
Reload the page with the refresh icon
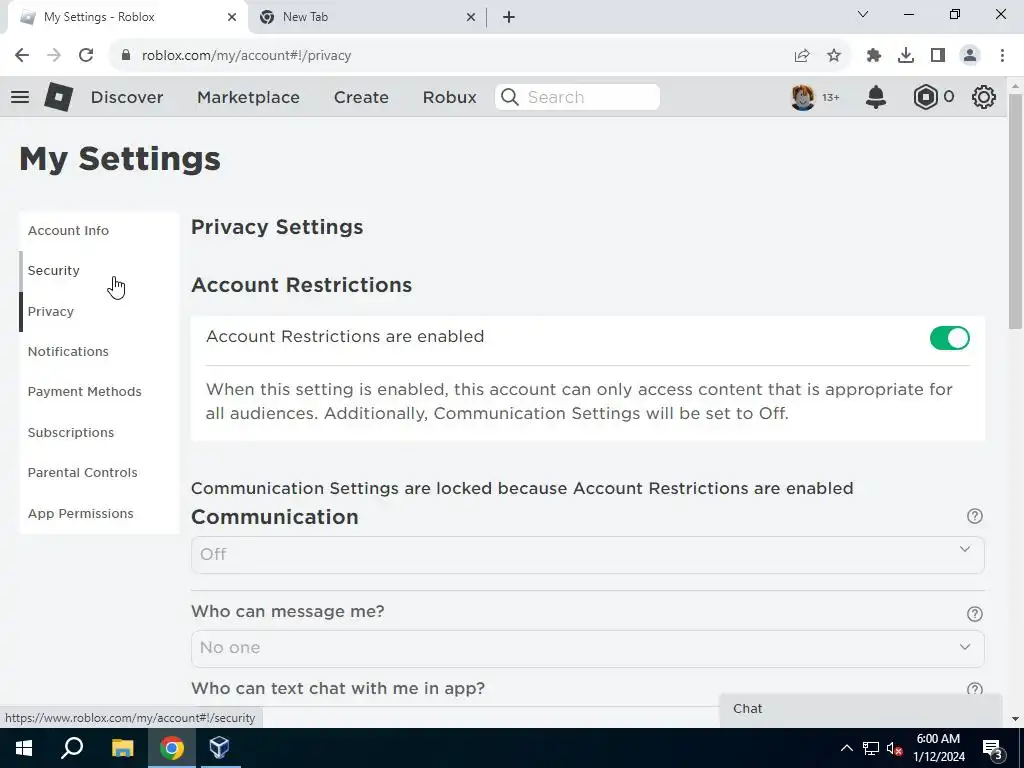86,56
